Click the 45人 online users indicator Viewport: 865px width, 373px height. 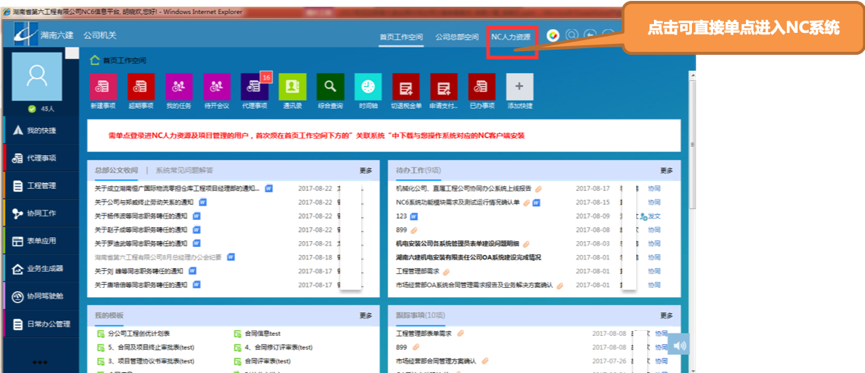(x=42, y=109)
